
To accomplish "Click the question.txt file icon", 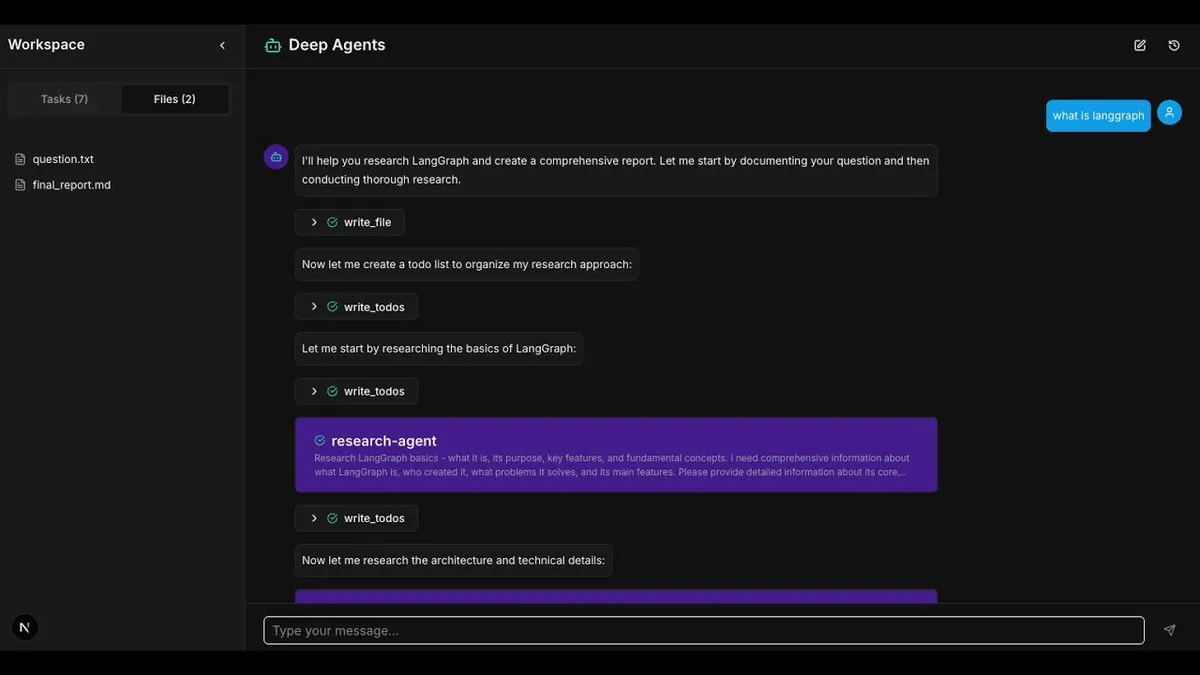I will (x=20, y=159).
